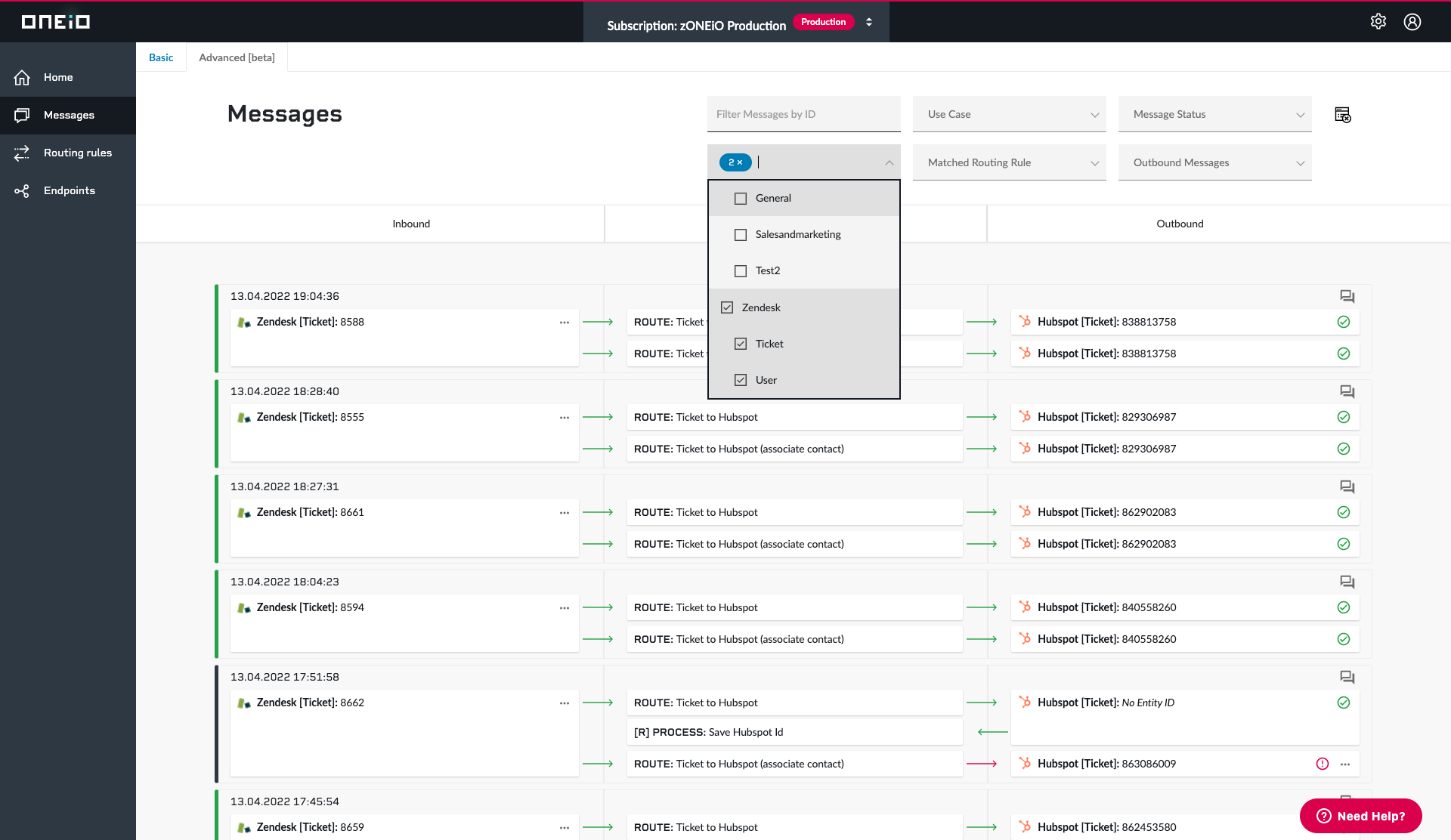The height and width of the screenshot is (840, 1451).
Task: Open more options on Hubspot Ticket 863086009
Action: (1345, 764)
